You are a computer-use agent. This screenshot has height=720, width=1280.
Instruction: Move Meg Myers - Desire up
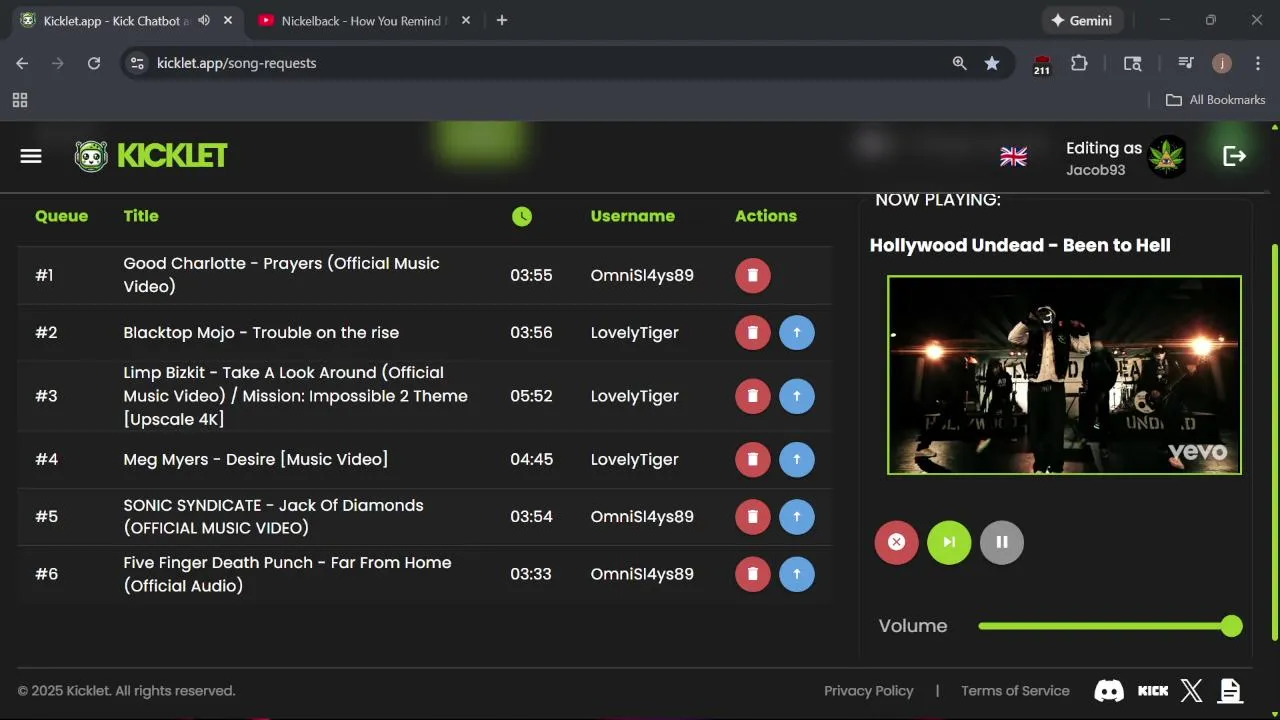[x=797, y=460]
